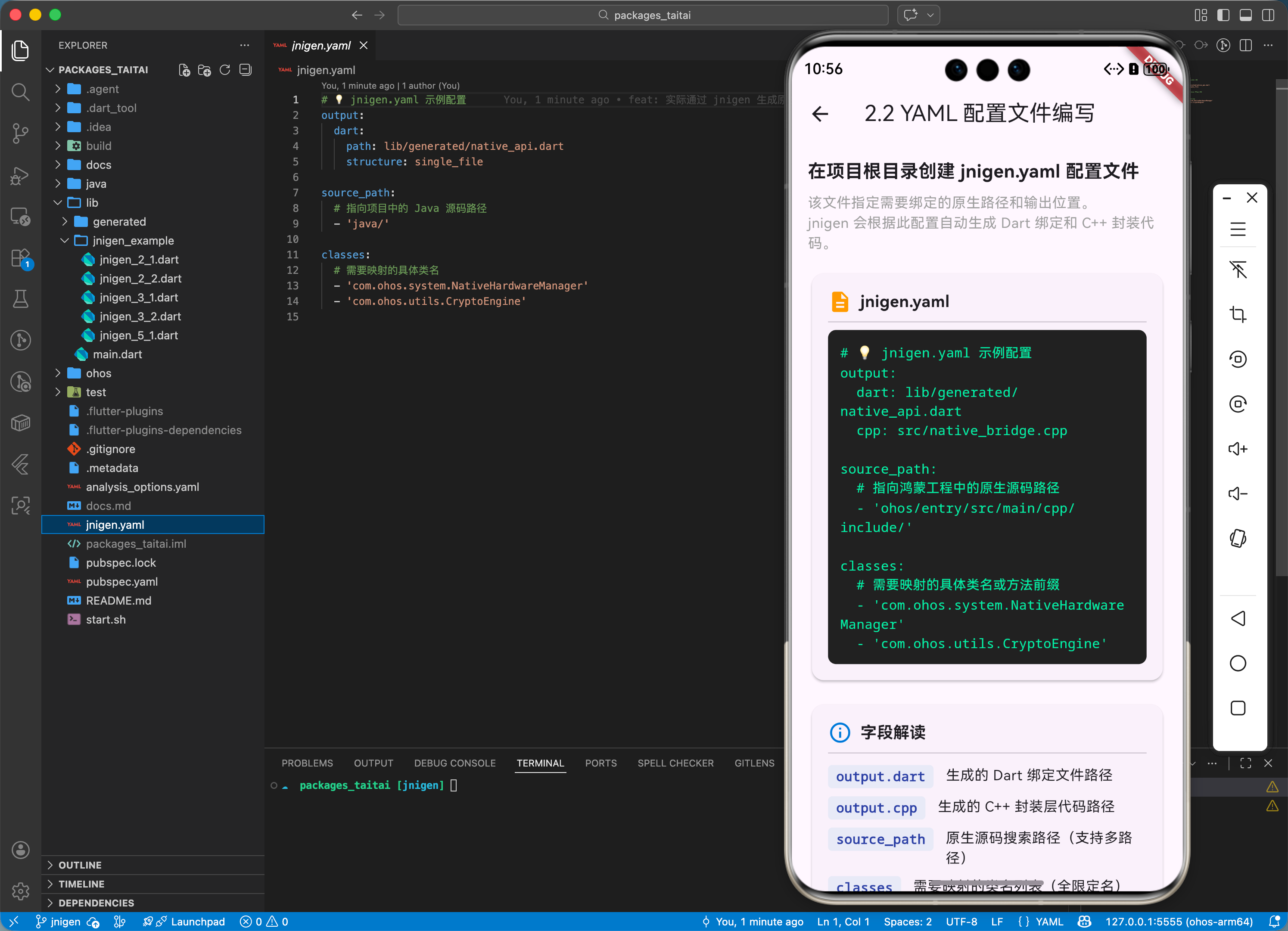Open Source Control view icon
1288x931 pixels.
[x=20, y=133]
